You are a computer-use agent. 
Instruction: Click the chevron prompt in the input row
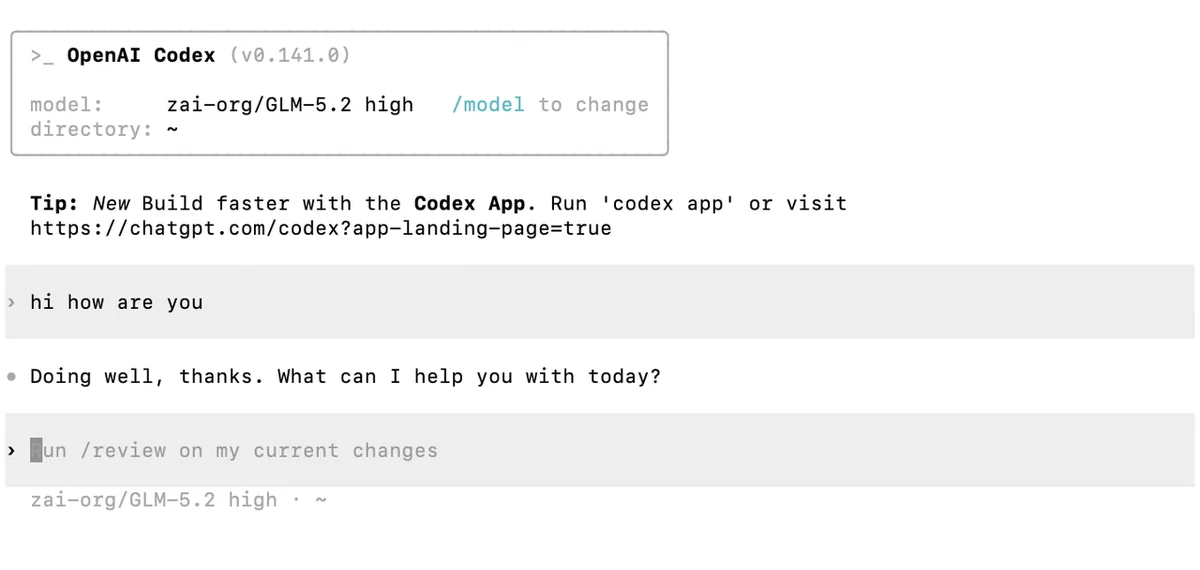point(11,451)
